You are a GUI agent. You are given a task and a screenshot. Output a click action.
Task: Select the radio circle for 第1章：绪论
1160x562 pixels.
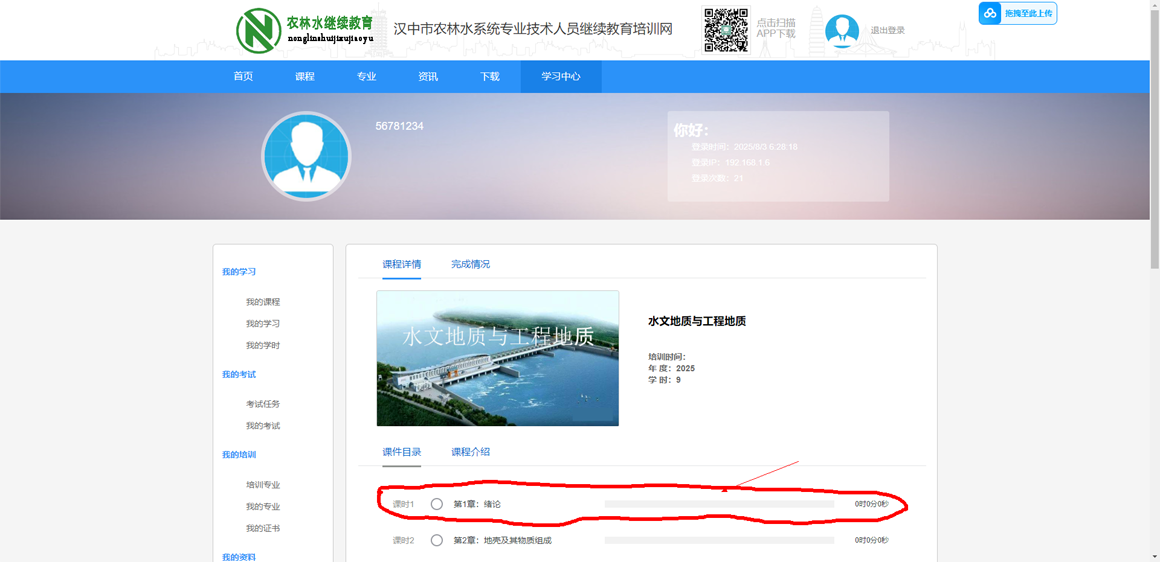click(x=437, y=504)
